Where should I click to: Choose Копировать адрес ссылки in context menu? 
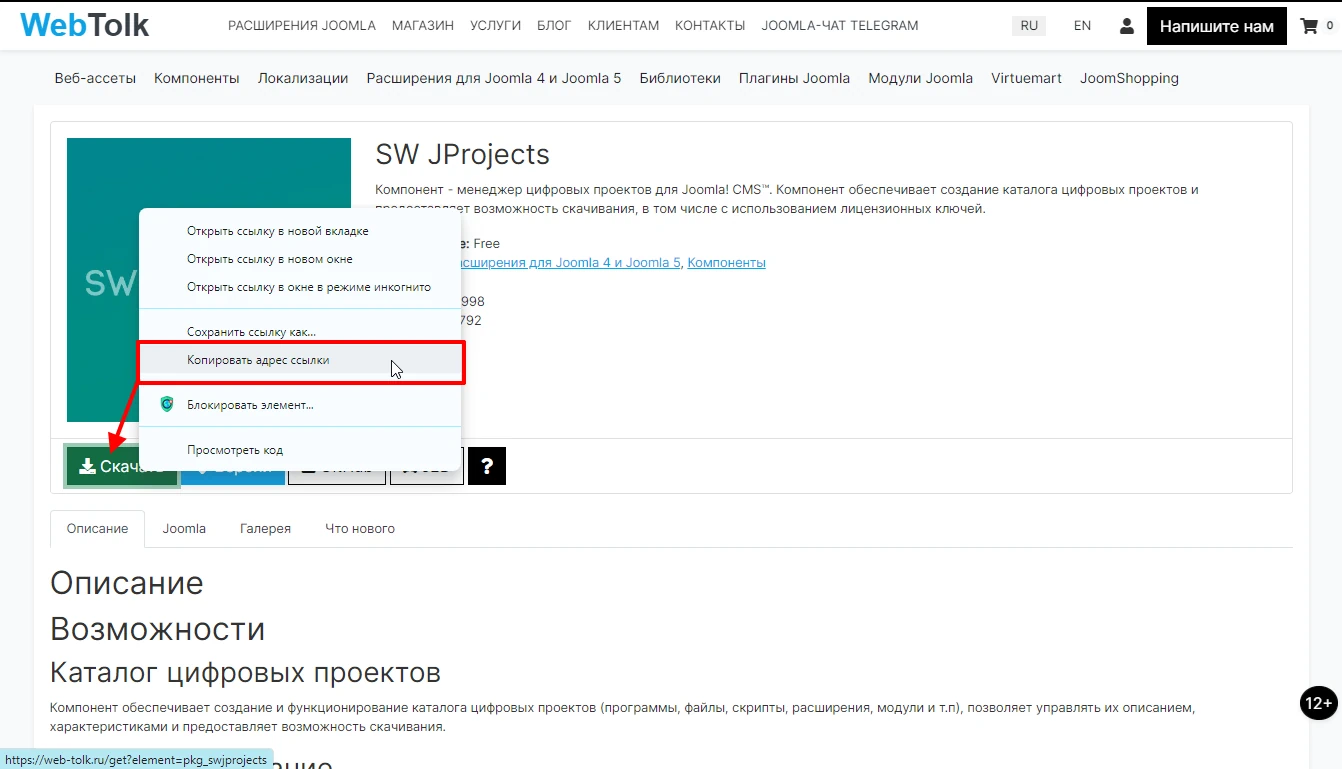(301, 360)
